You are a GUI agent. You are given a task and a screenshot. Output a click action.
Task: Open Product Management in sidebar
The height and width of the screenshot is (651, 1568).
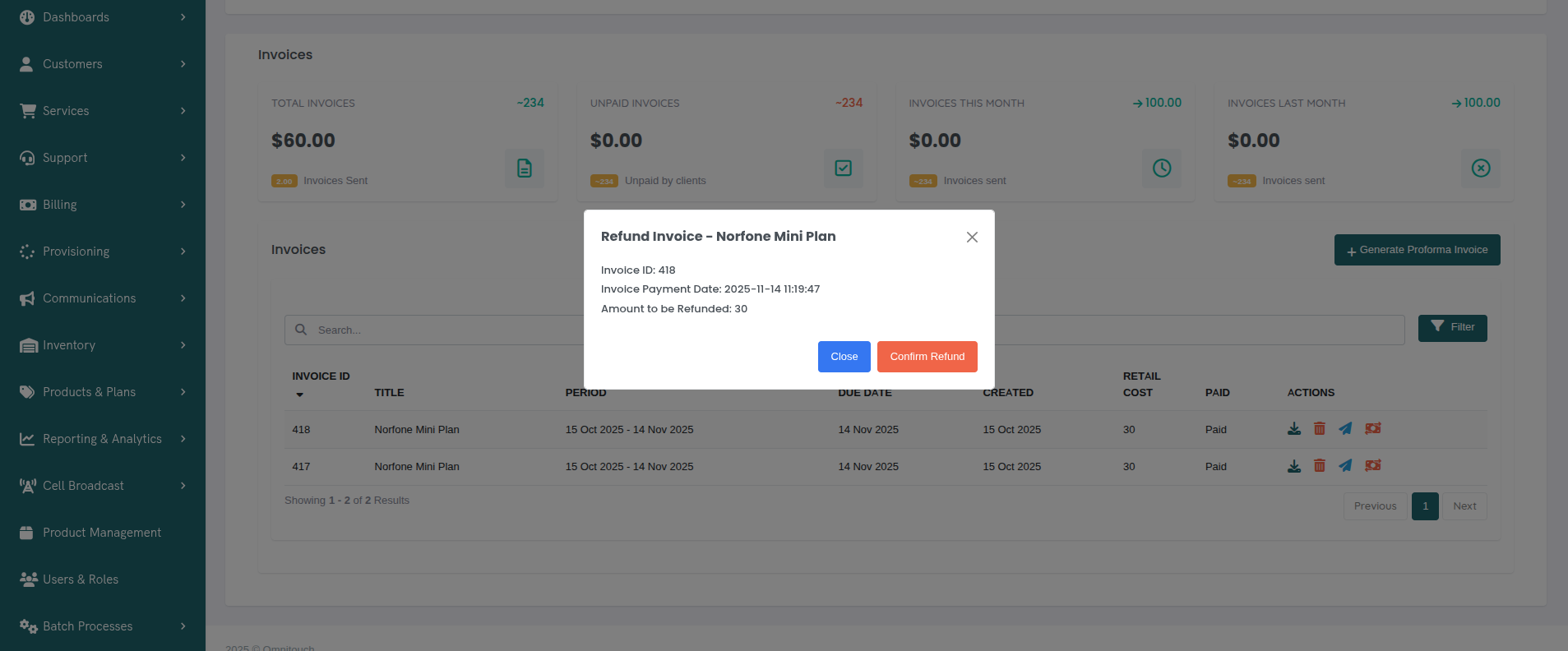[102, 533]
